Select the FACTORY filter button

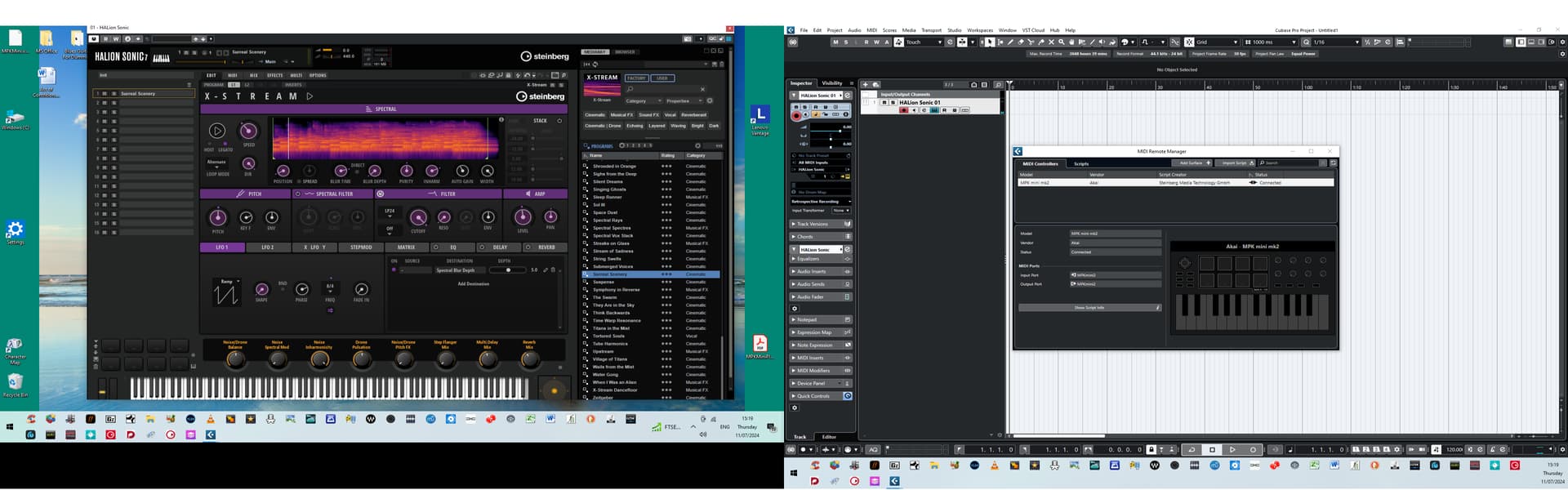636,78
